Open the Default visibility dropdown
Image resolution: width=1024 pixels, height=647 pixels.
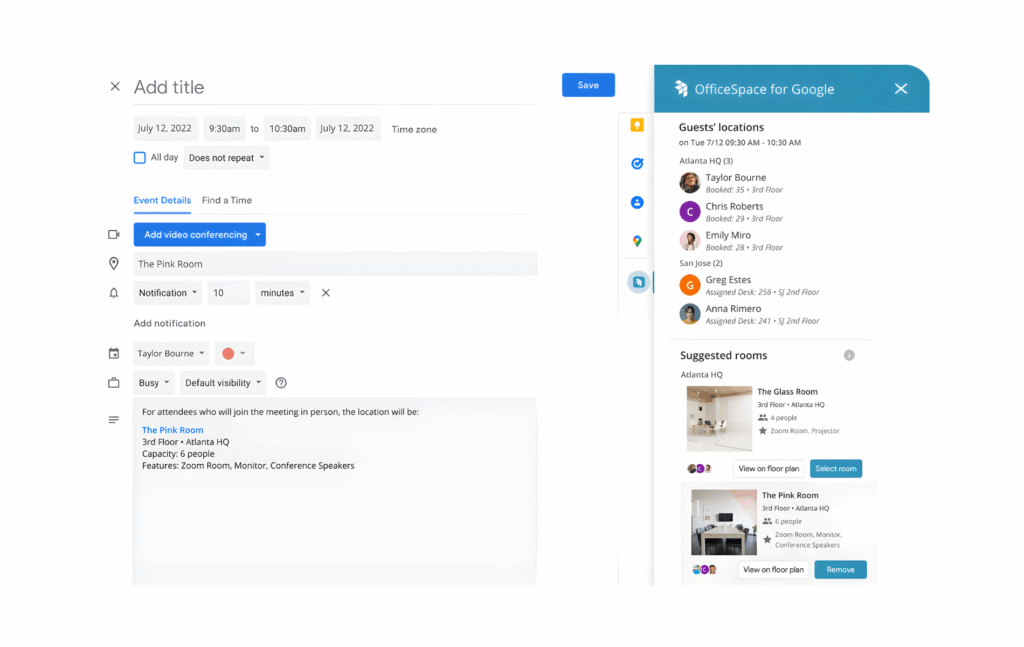(x=222, y=382)
